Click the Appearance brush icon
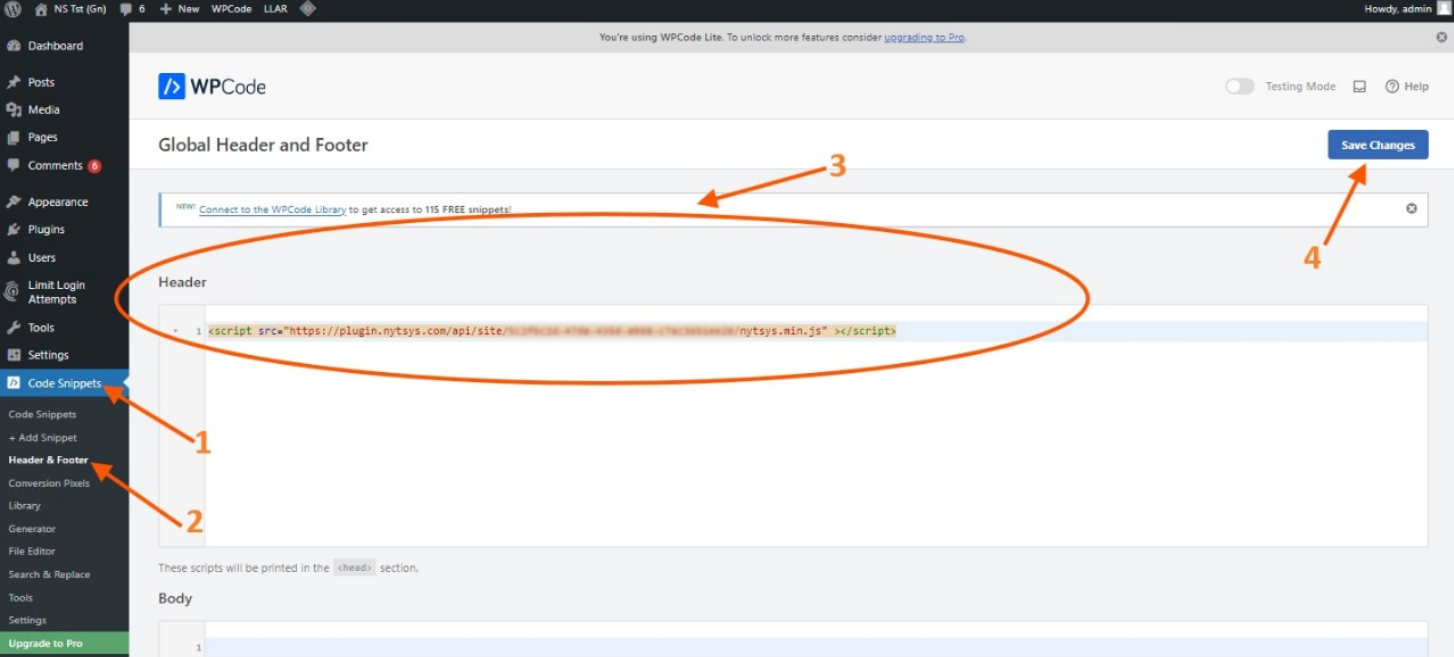The height and width of the screenshot is (657, 1454). point(14,202)
